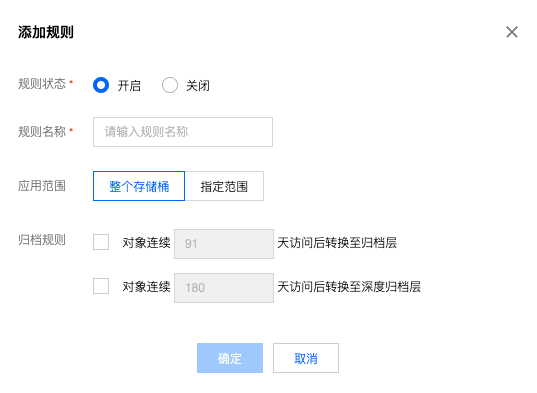Select the 关闭 radio button
This screenshot has width=537, height=393.
170,85
